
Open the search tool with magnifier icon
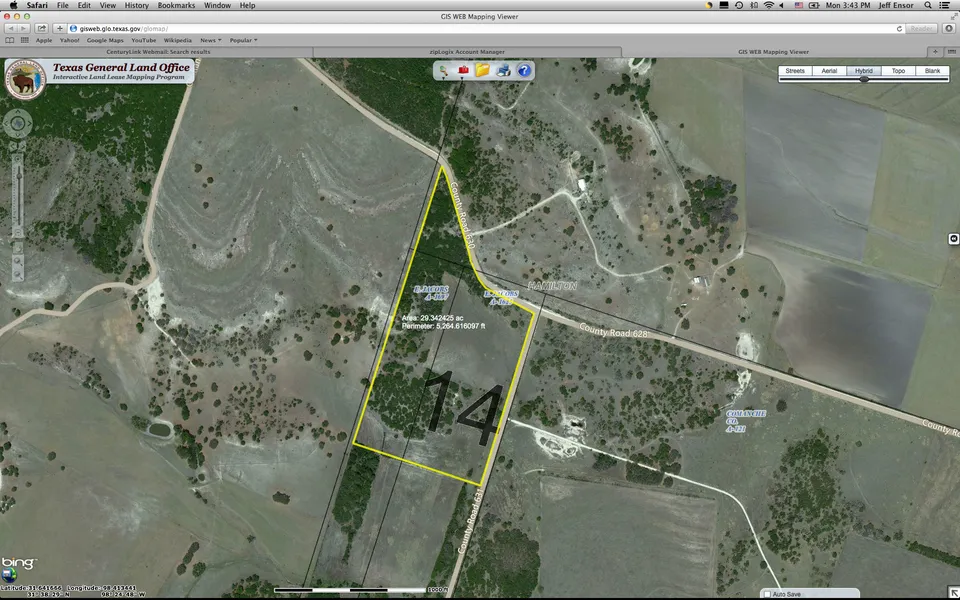(443, 70)
